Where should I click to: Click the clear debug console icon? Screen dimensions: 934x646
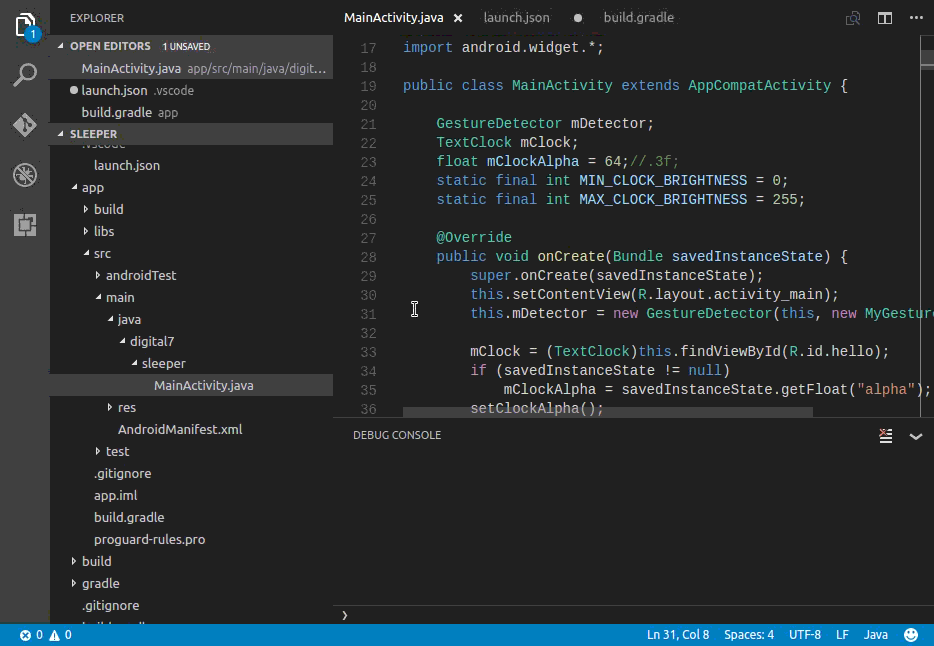[x=885, y=435]
